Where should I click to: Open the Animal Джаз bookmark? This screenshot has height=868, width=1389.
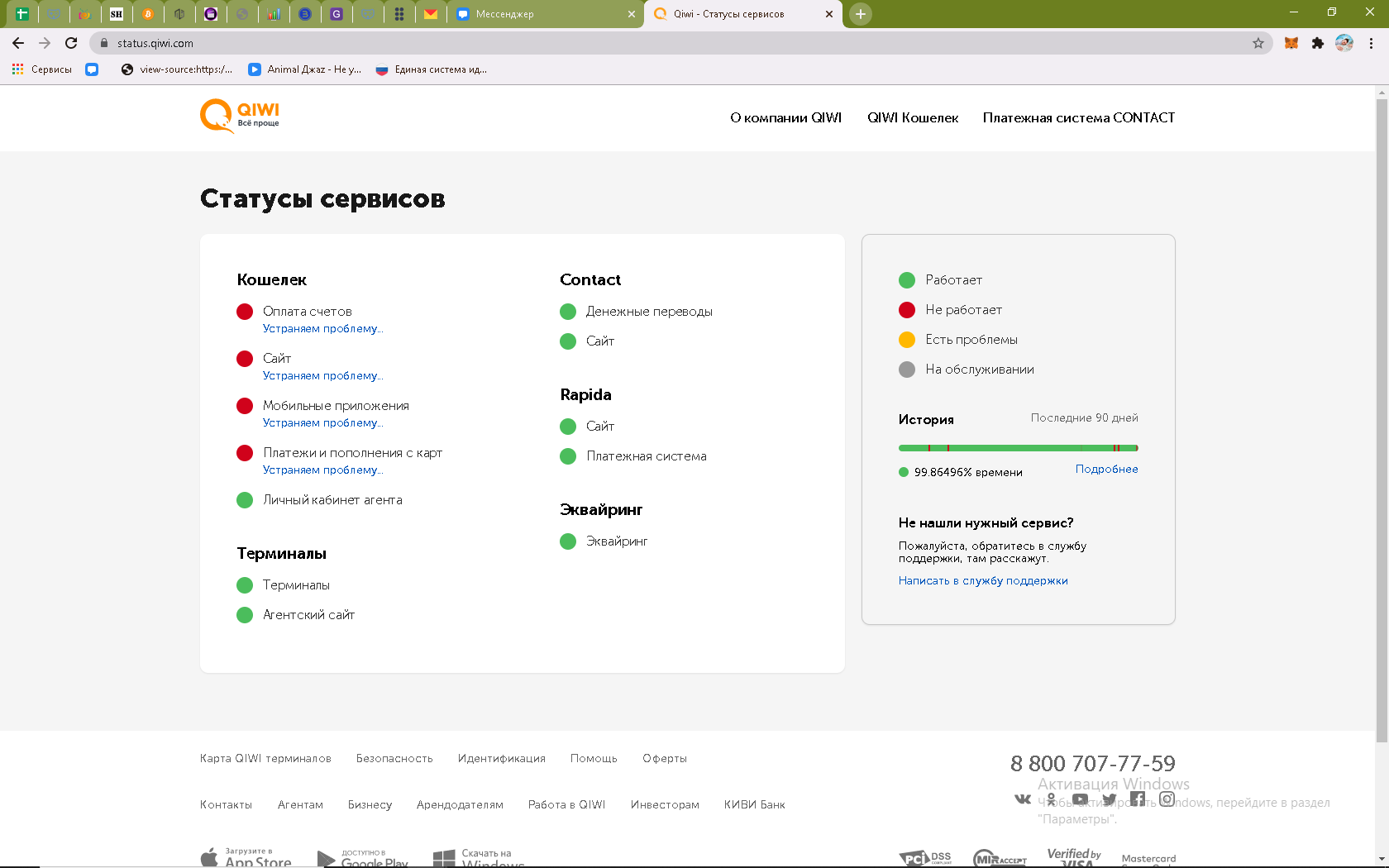tap(305, 69)
